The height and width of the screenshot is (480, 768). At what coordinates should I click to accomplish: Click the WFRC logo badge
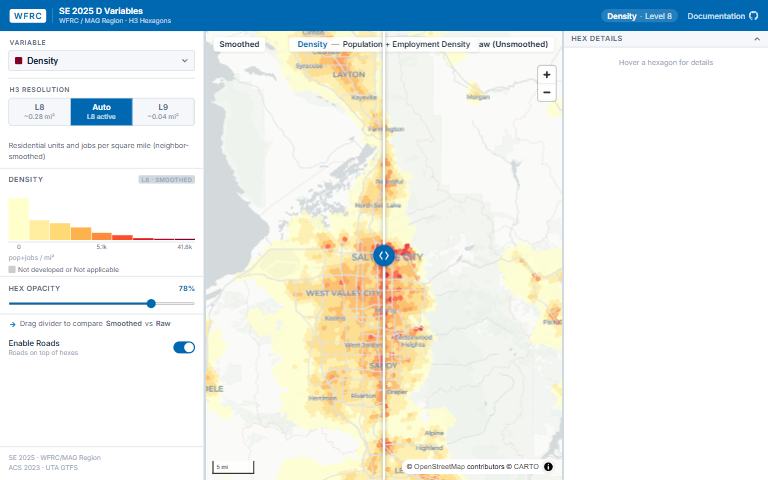tap(28, 16)
